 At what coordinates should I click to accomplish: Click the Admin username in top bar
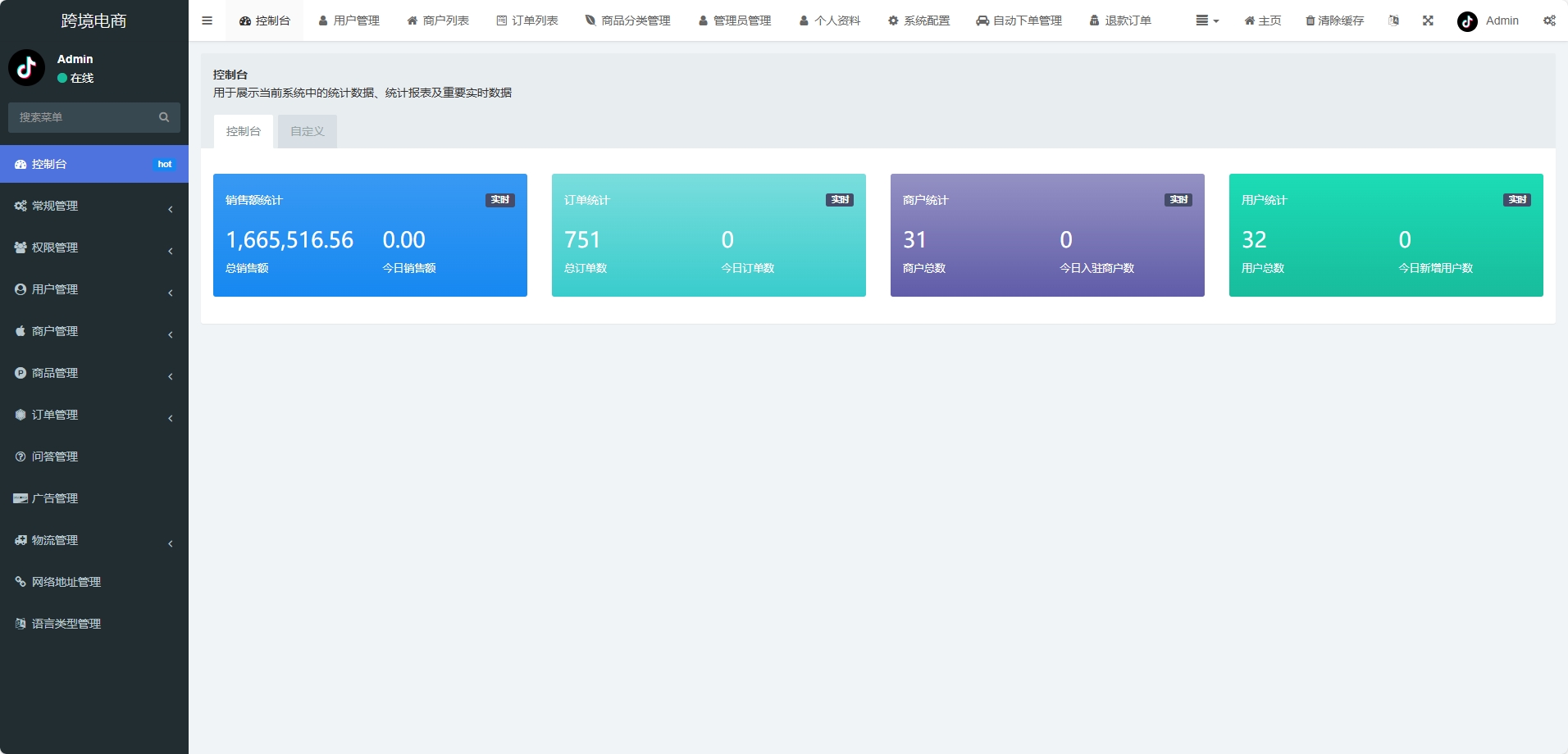point(1502,20)
